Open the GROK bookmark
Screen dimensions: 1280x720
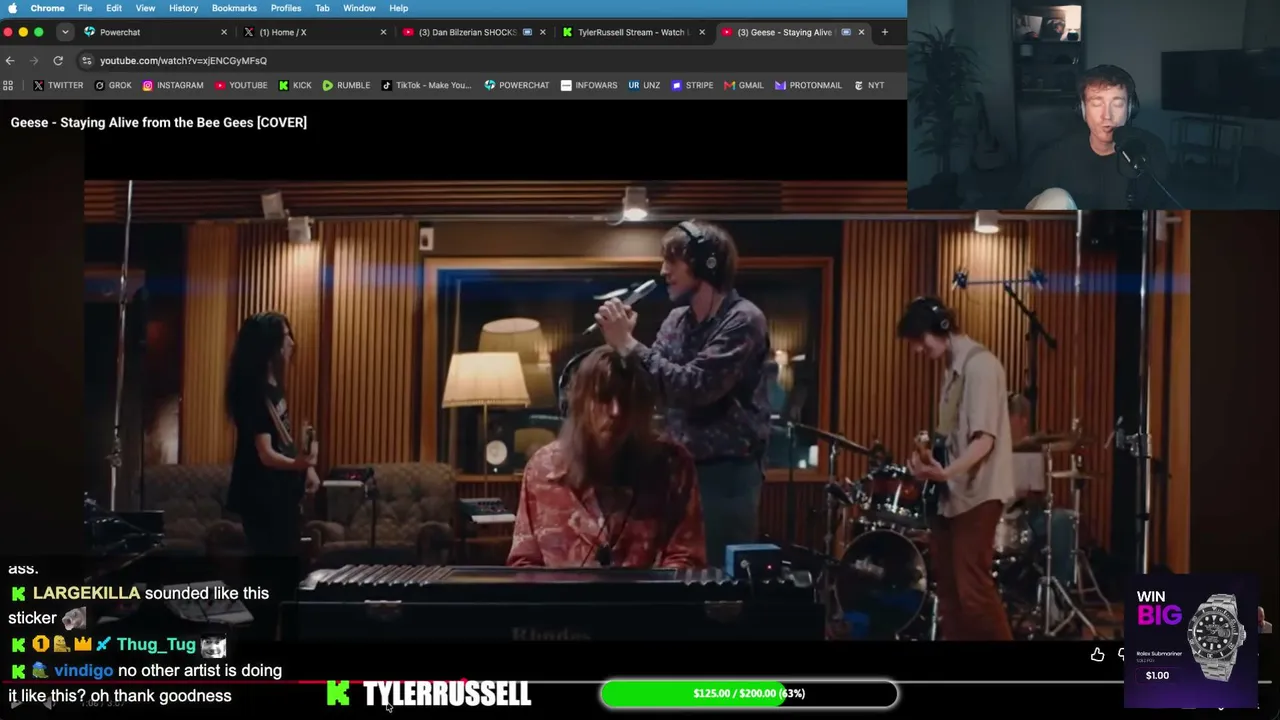click(113, 85)
